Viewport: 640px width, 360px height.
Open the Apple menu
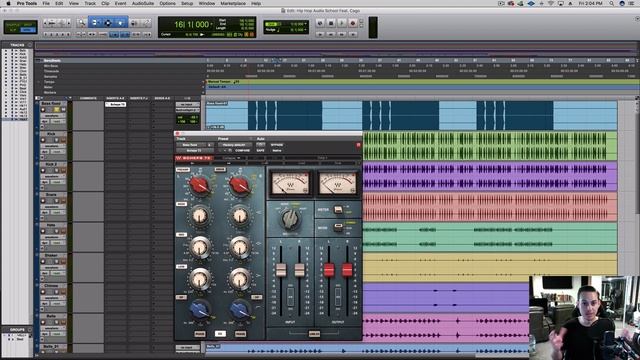click(x=8, y=3)
